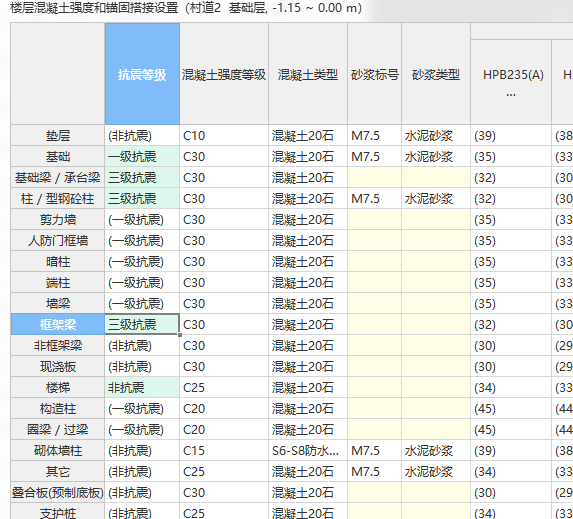Click 三级抗震 cell in 基础梁 / 承台梁 row
This screenshot has width=573, height=519.
point(142,178)
